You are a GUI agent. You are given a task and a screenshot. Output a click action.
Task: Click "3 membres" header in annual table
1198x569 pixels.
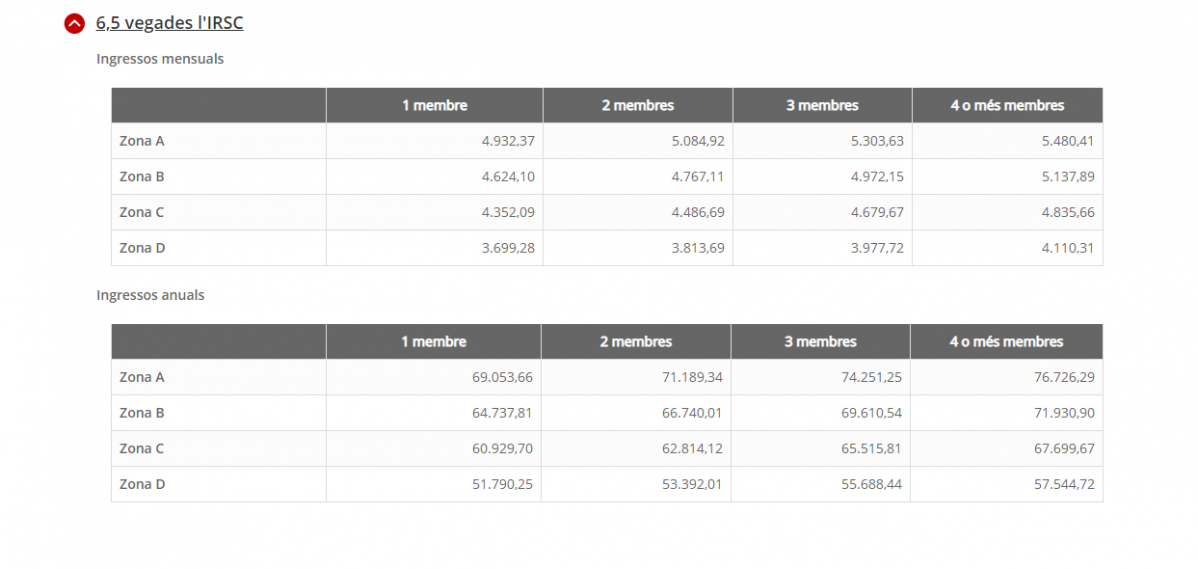(x=820, y=342)
